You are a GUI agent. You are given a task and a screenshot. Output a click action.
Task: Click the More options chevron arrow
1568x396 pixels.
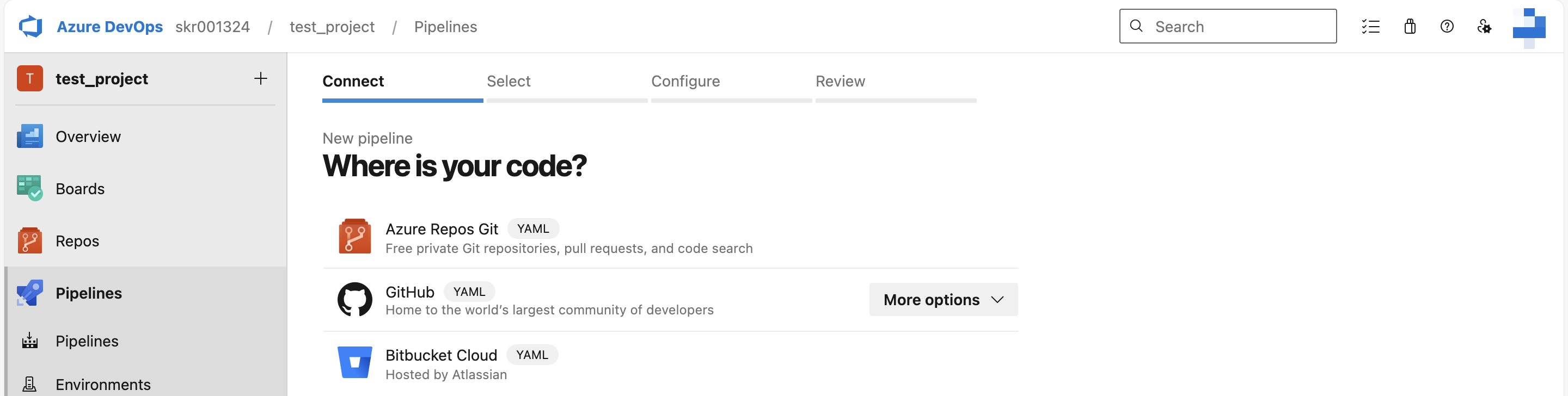[x=997, y=300]
